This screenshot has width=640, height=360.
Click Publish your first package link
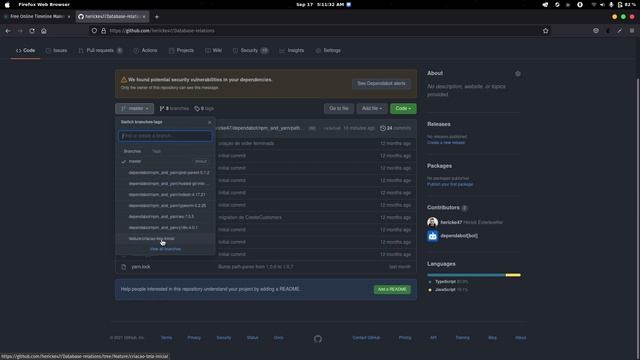(450, 184)
